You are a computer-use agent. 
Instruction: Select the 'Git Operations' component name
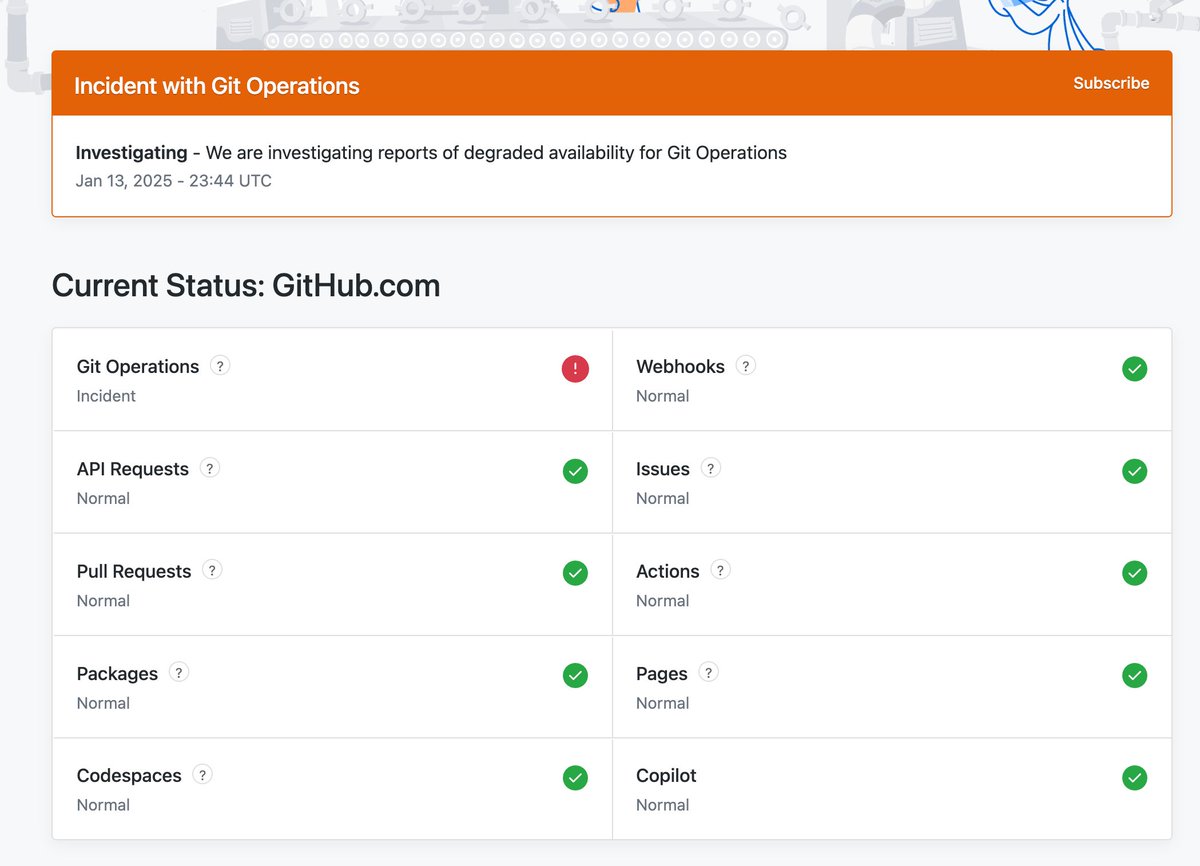tap(138, 367)
